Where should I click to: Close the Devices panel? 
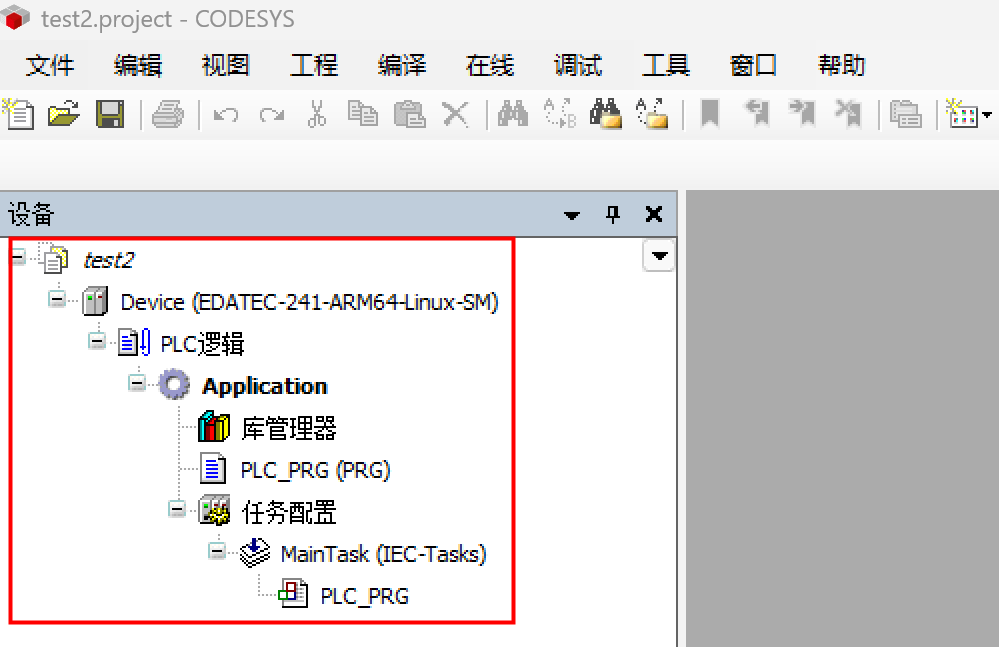pos(654,214)
